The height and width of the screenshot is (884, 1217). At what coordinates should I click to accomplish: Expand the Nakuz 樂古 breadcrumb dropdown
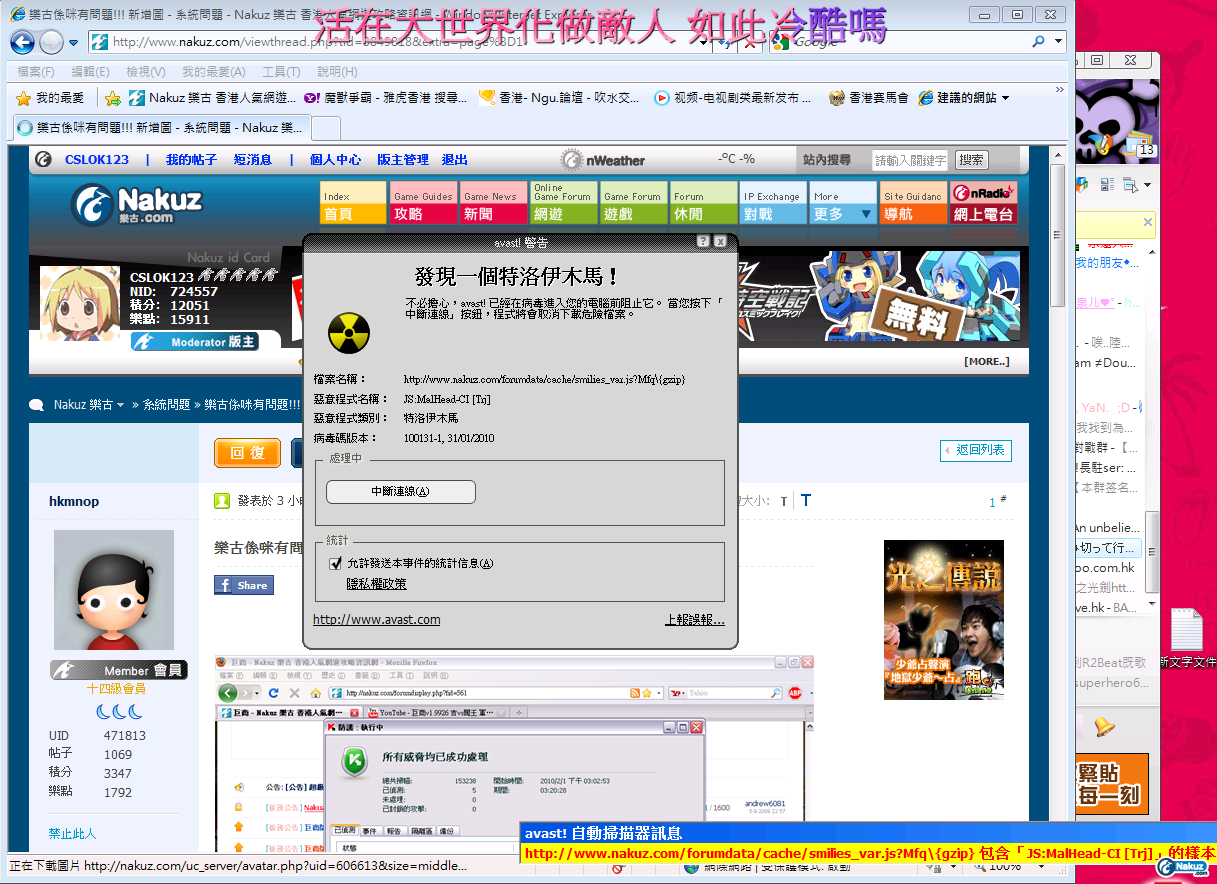coord(120,405)
